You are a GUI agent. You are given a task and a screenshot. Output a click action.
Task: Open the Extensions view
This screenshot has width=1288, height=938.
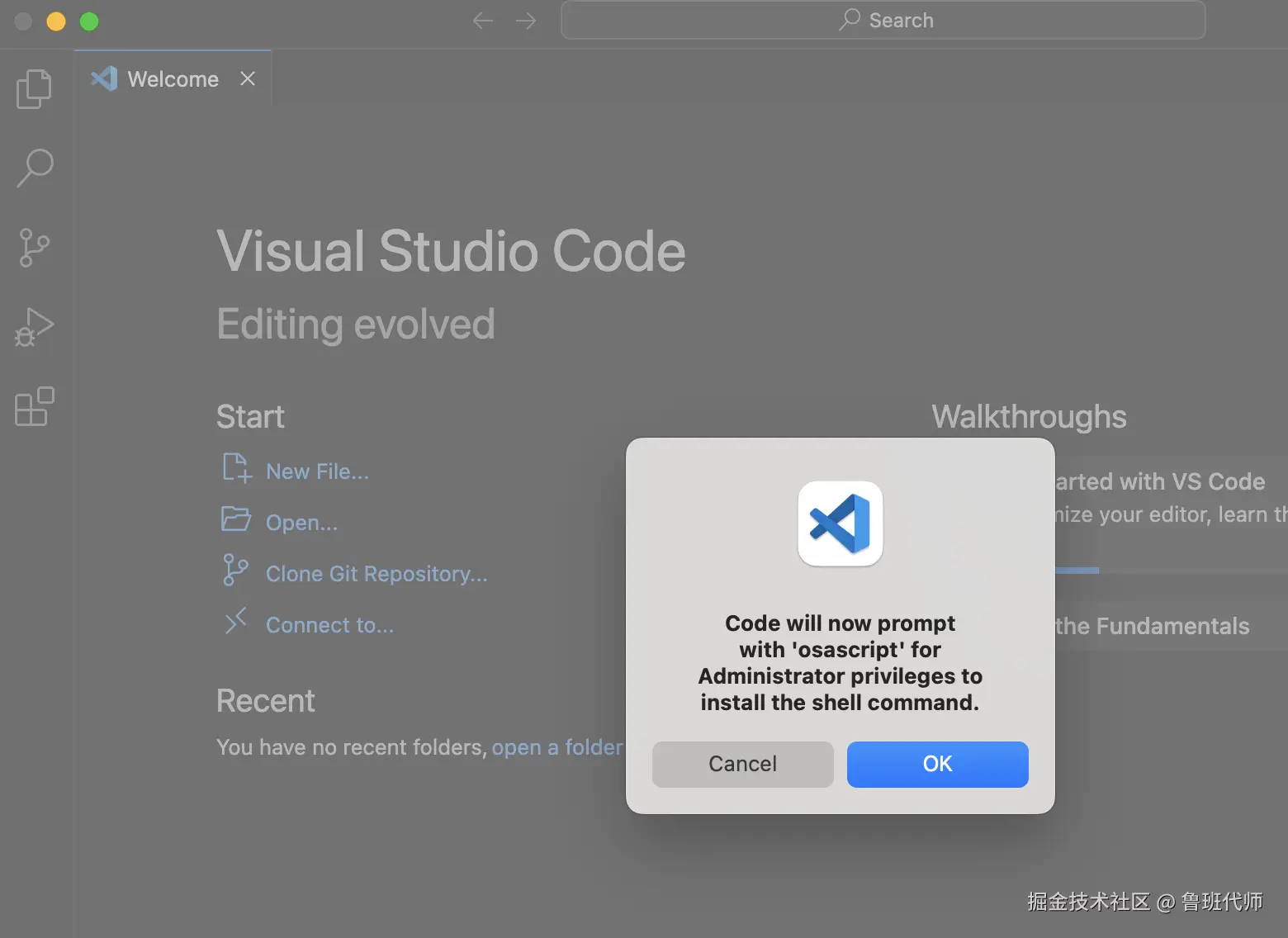[x=35, y=406]
